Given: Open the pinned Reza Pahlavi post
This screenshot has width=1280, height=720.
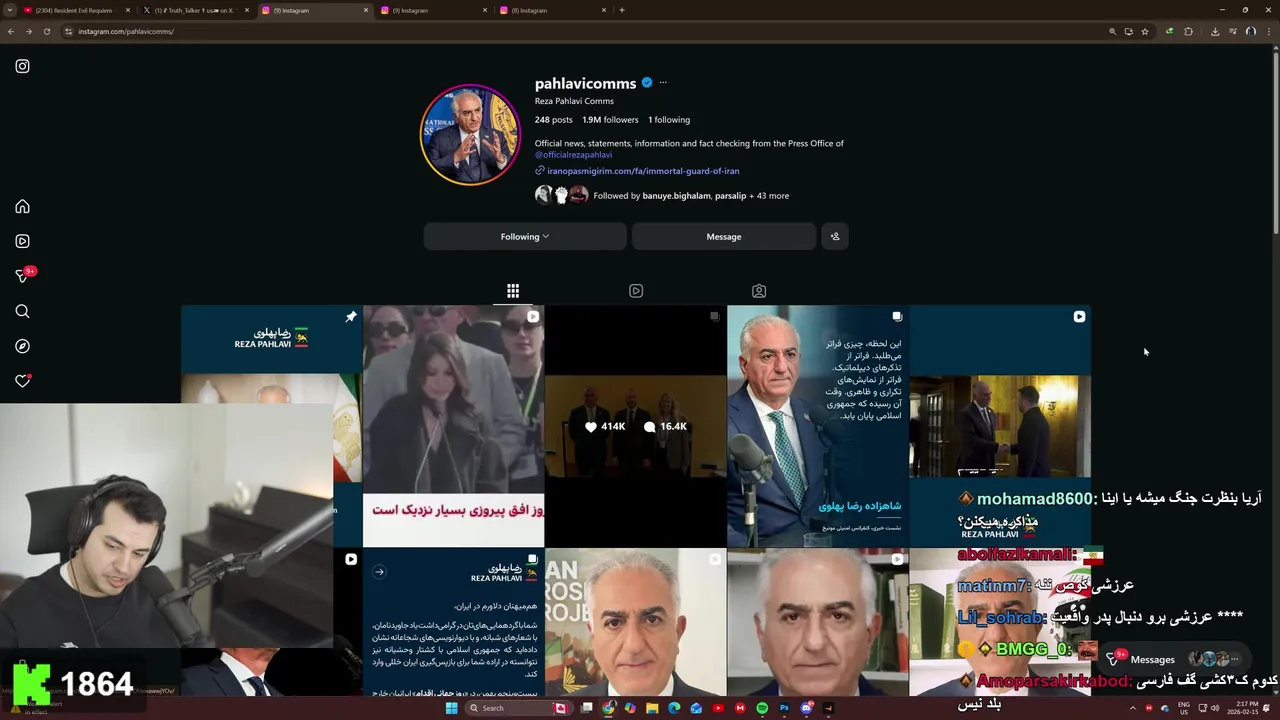Looking at the screenshot, I should [x=272, y=354].
